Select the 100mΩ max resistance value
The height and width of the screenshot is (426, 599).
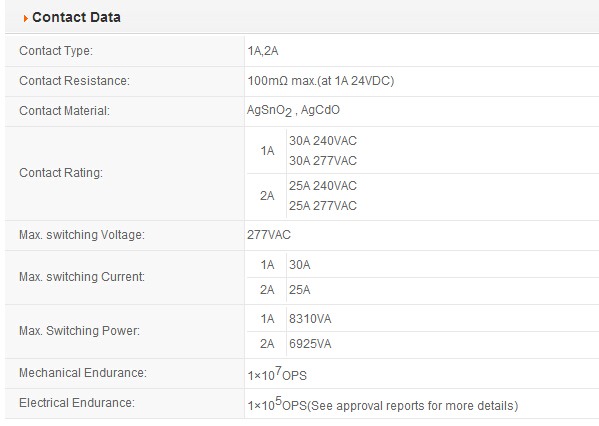(321, 81)
